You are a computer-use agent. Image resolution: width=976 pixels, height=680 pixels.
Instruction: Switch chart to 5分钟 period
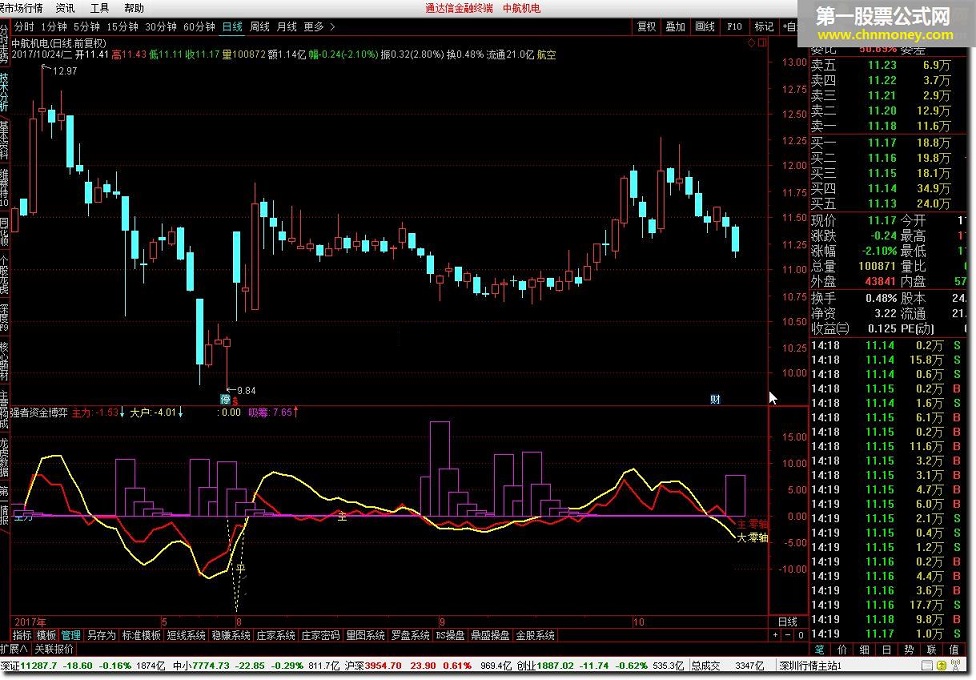87,27
